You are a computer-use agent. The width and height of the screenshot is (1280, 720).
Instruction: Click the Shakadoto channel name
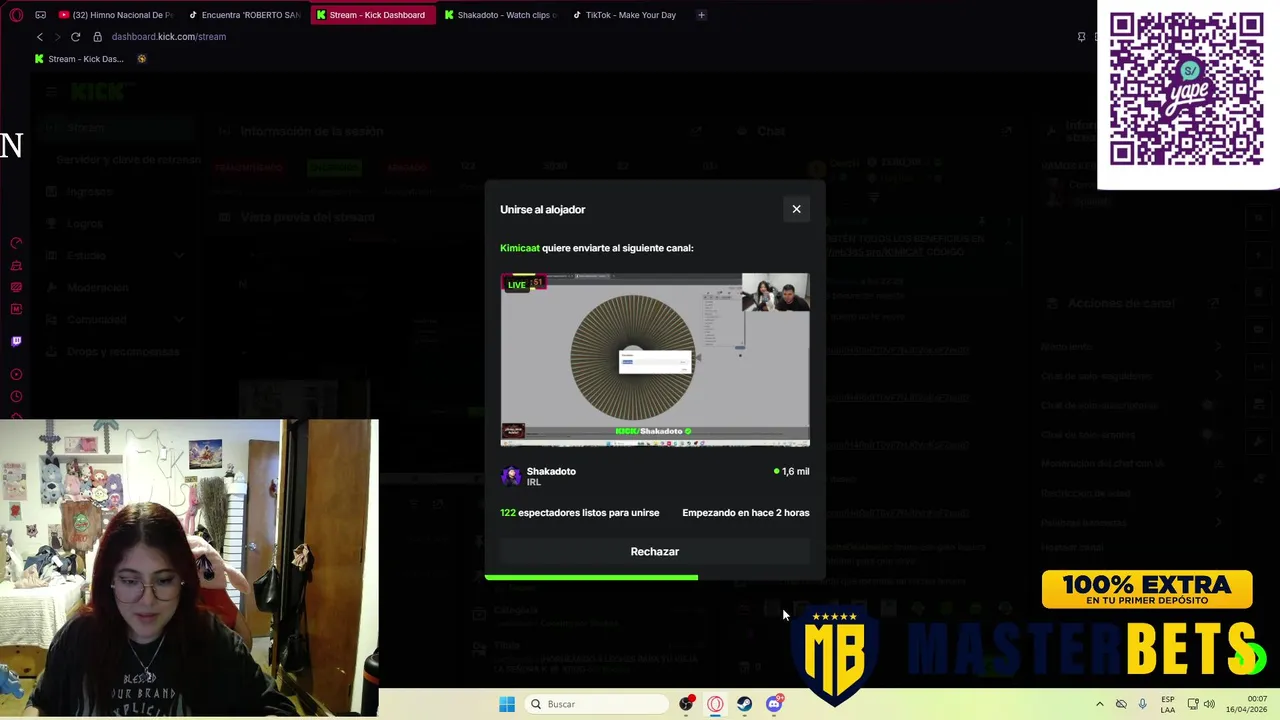click(x=551, y=471)
